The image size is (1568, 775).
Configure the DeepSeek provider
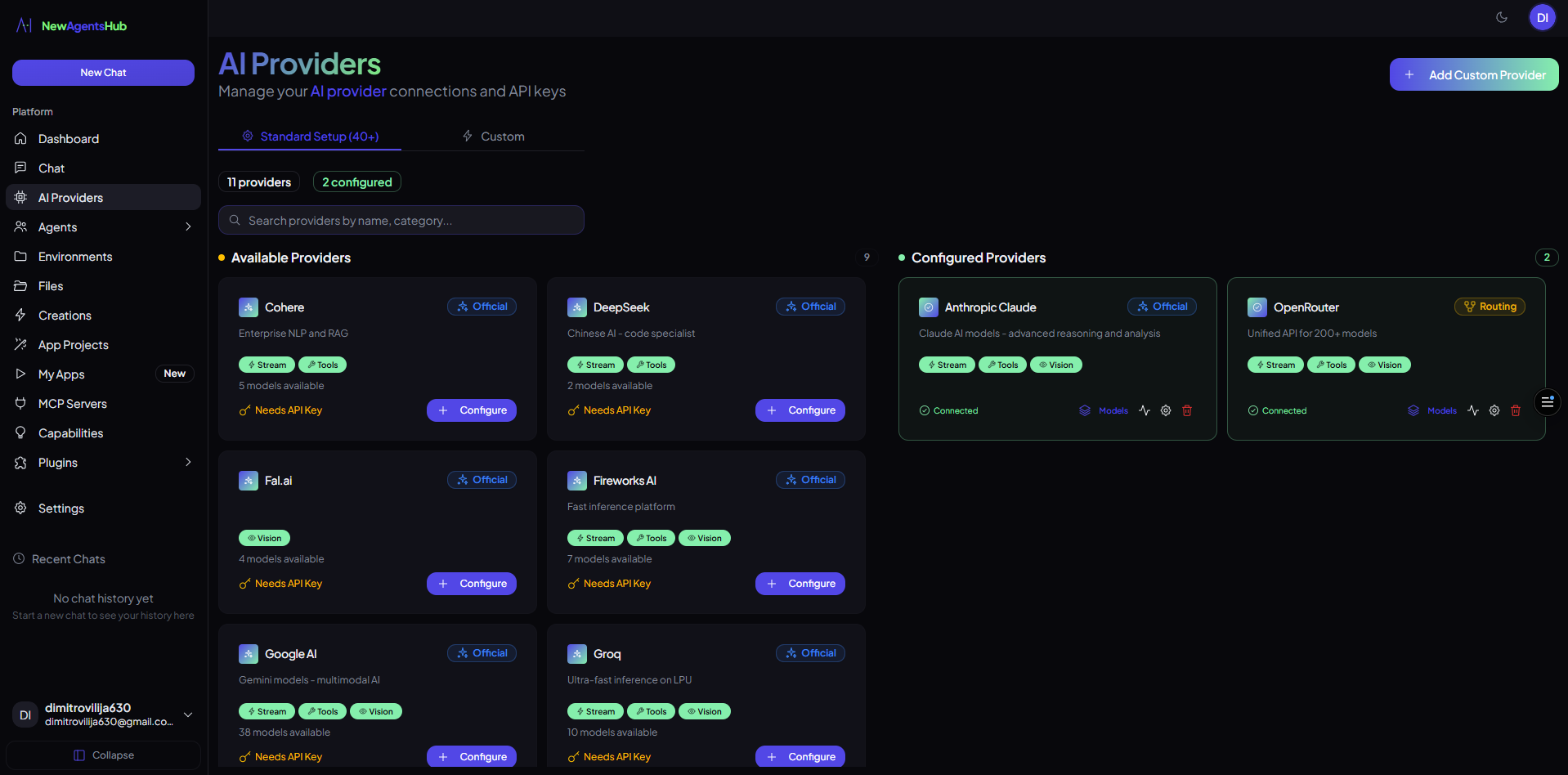click(x=800, y=410)
